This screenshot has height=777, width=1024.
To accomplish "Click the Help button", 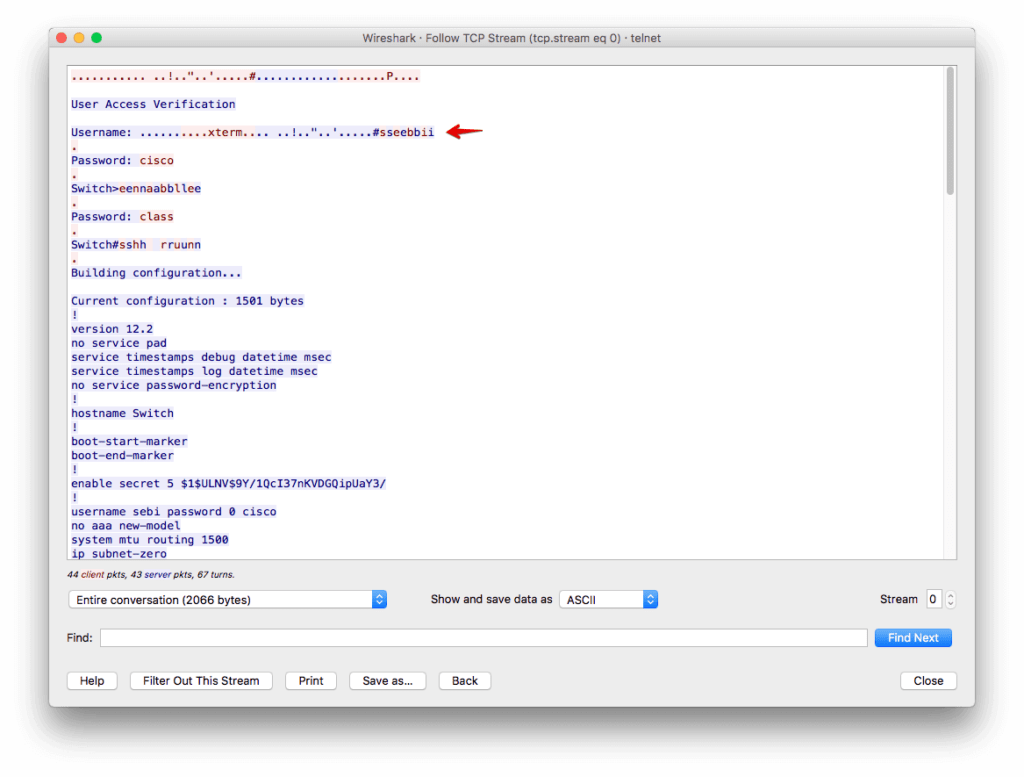I will pos(91,680).
